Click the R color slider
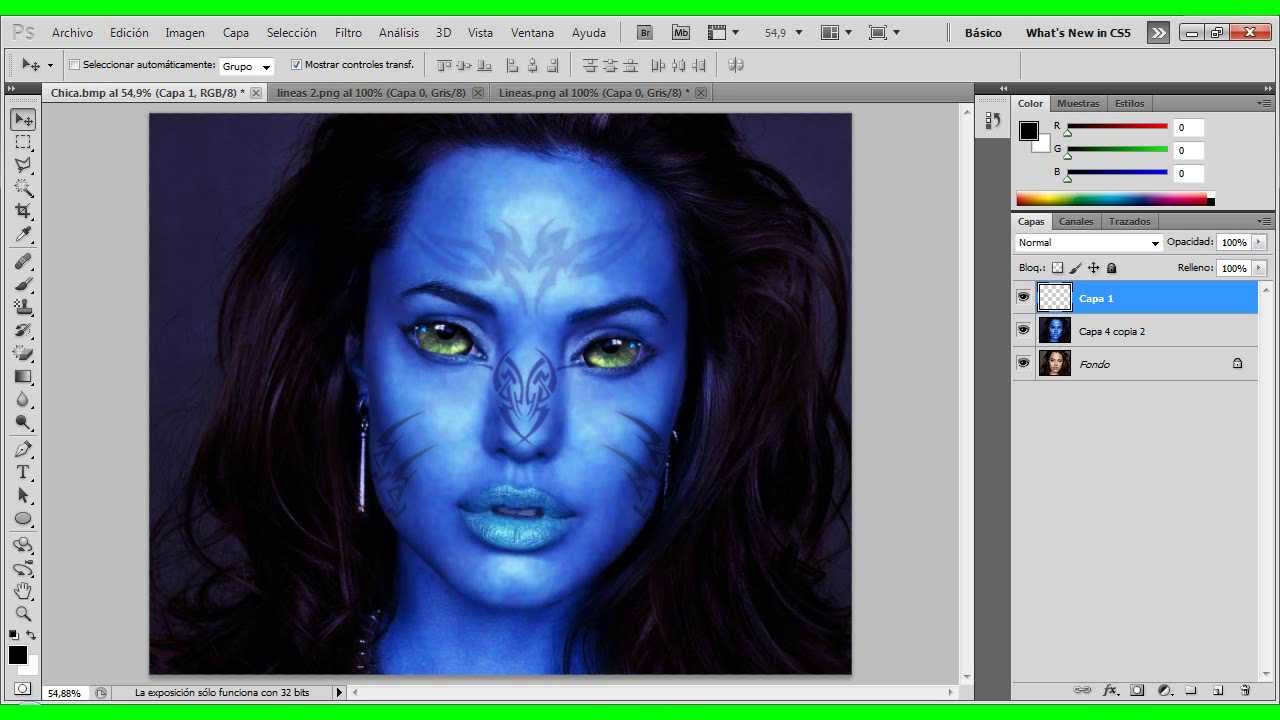 [1117, 127]
